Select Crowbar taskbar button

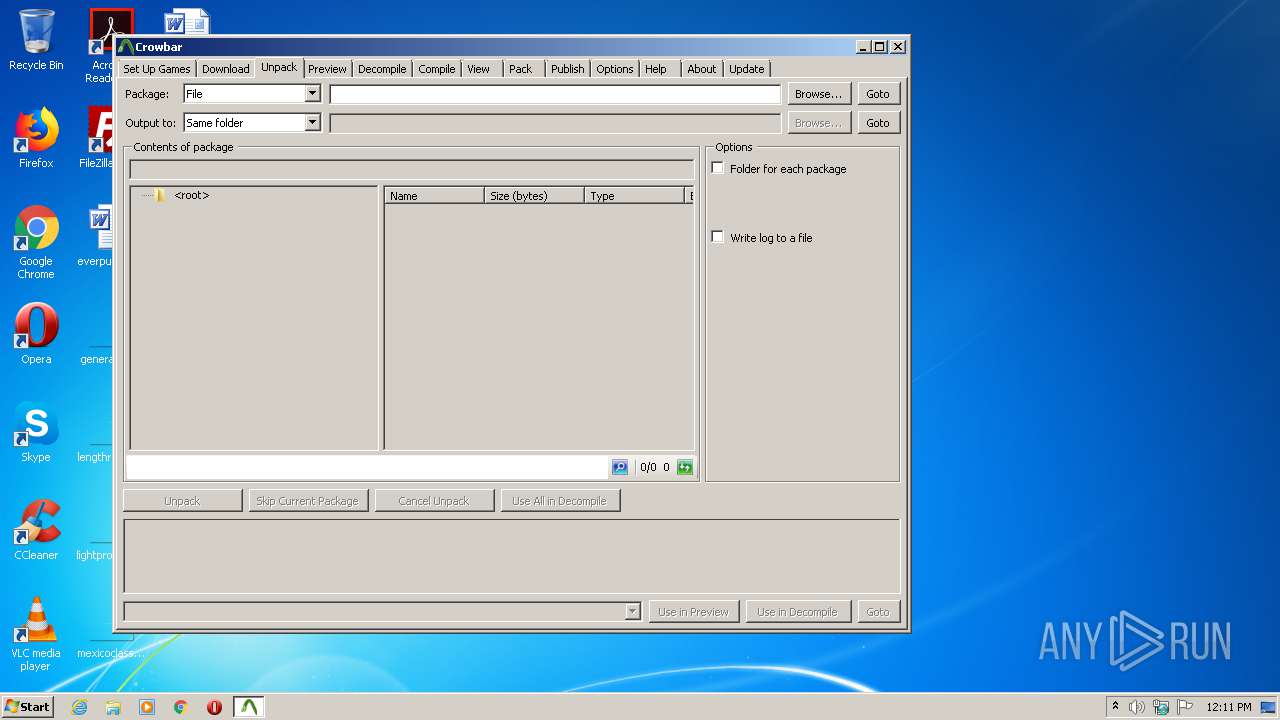coord(249,707)
